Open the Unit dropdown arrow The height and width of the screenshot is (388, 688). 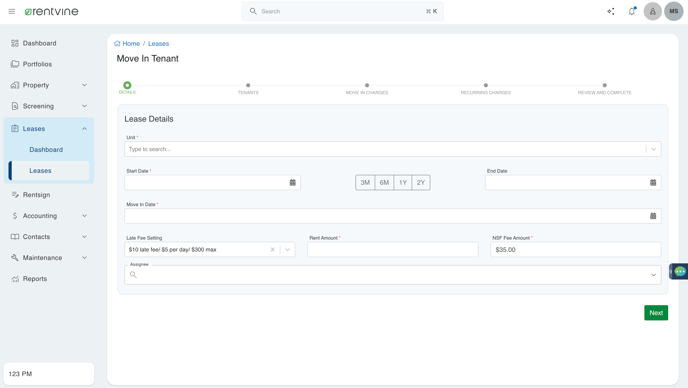[x=653, y=149]
